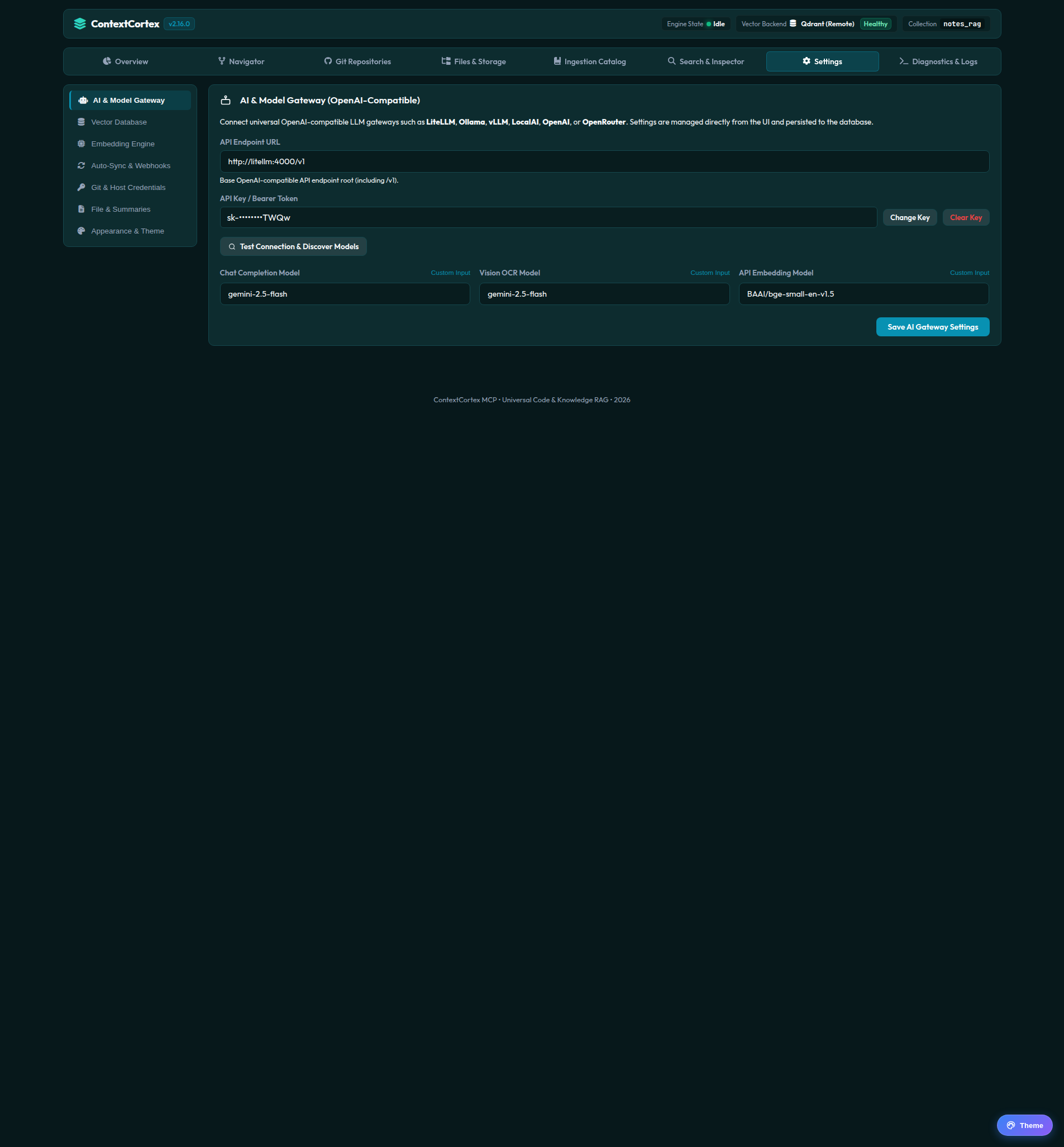The width and height of the screenshot is (1064, 1147).
Task: Toggle Custom Input for Vision OCR Model
Action: (710, 273)
